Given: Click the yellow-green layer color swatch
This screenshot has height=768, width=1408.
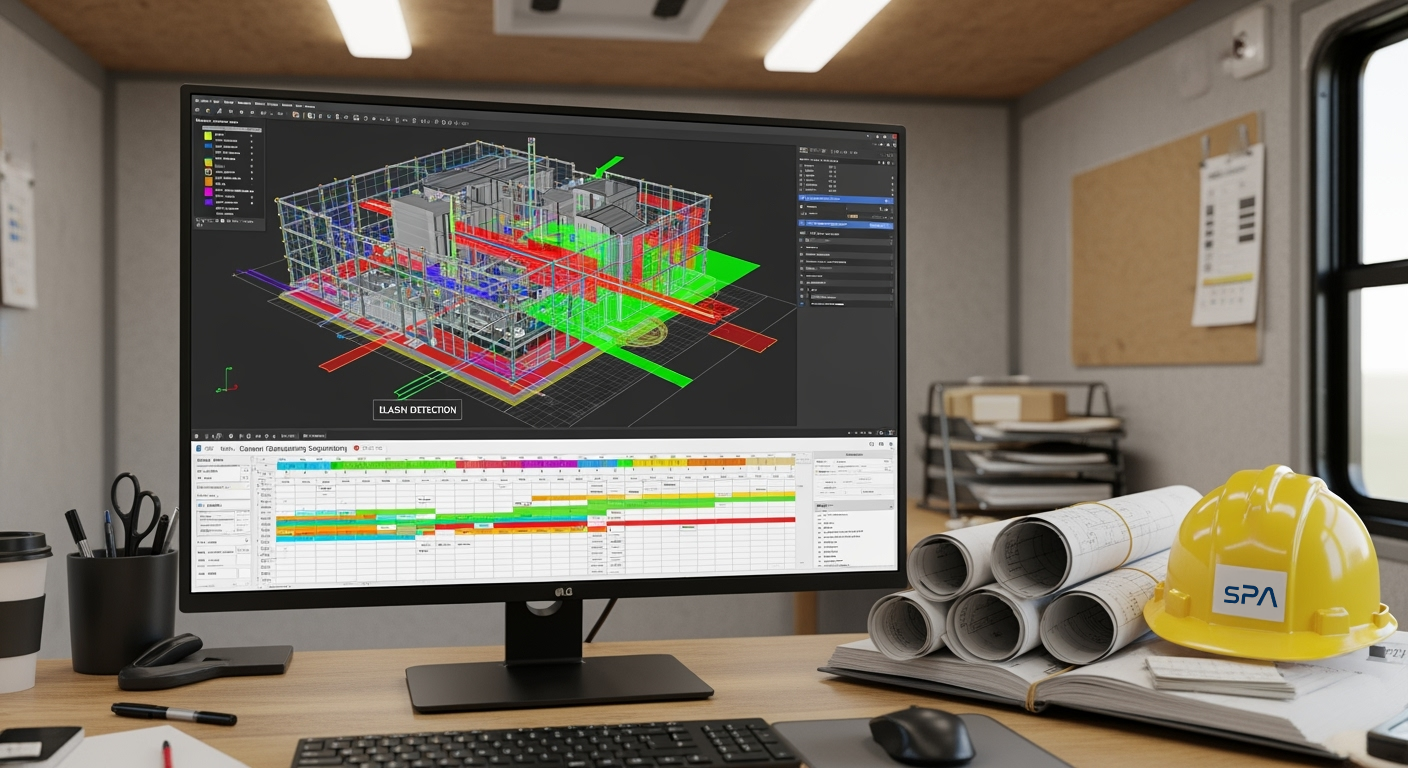Looking at the screenshot, I should [208, 134].
